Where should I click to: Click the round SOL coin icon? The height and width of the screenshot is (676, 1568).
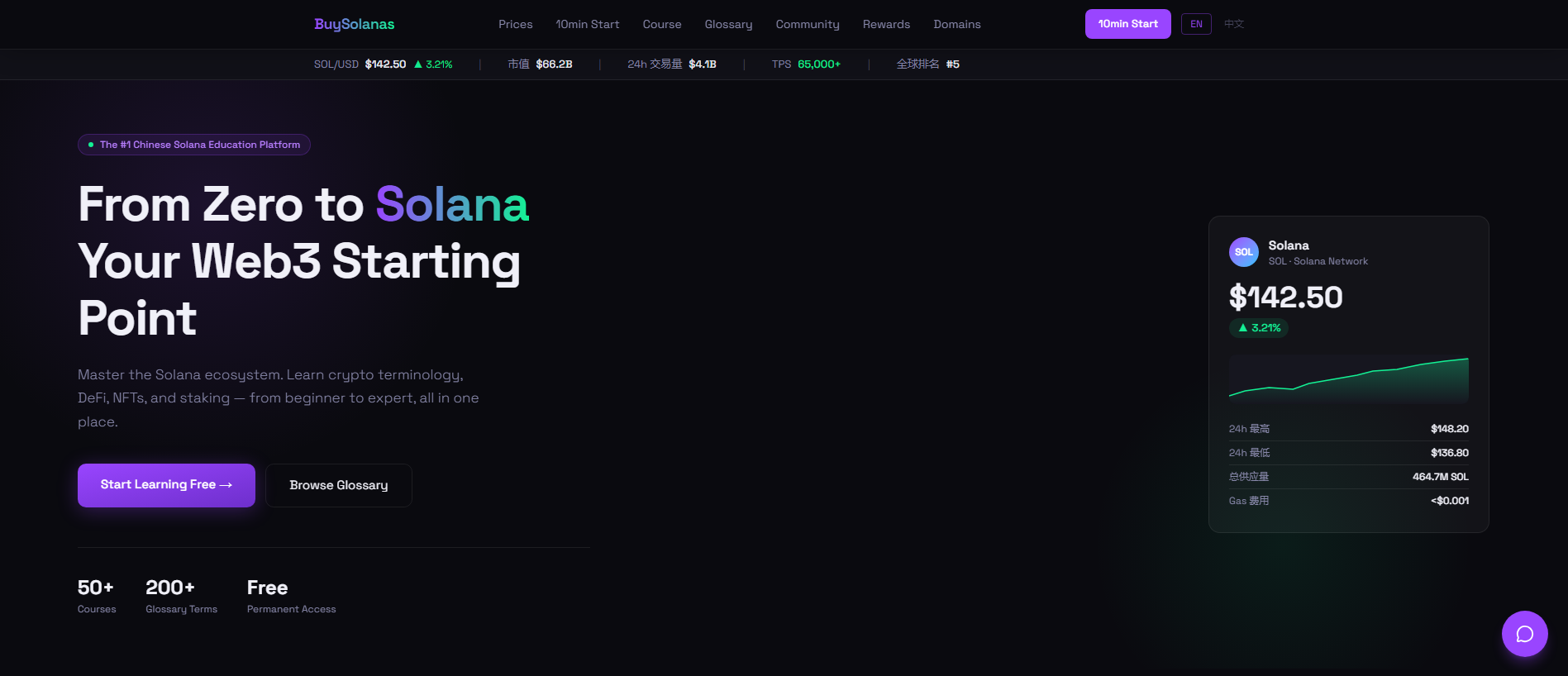1244,252
